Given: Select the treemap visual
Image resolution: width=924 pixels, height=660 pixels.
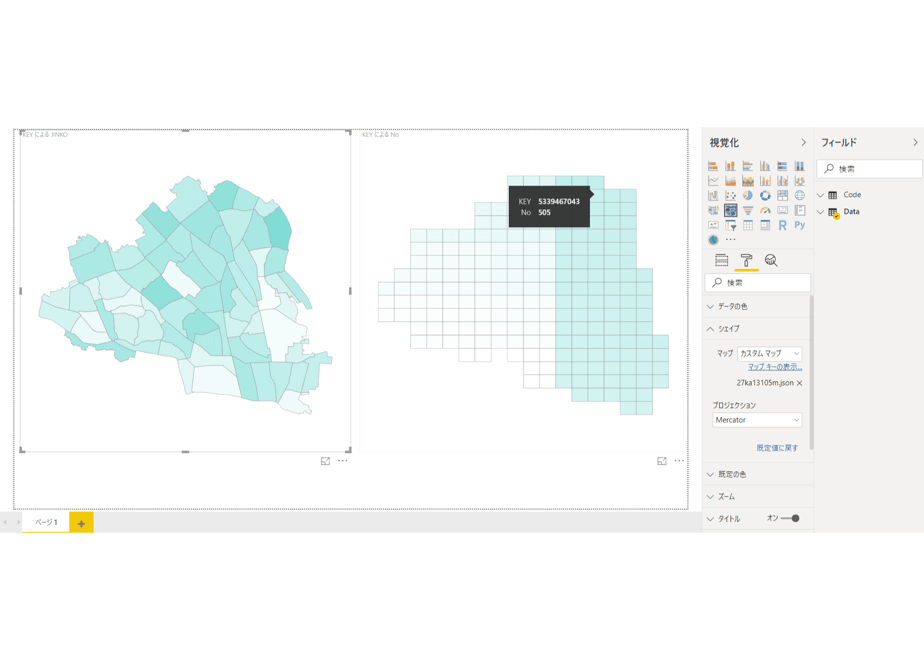Looking at the screenshot, I should pos(782,195).
